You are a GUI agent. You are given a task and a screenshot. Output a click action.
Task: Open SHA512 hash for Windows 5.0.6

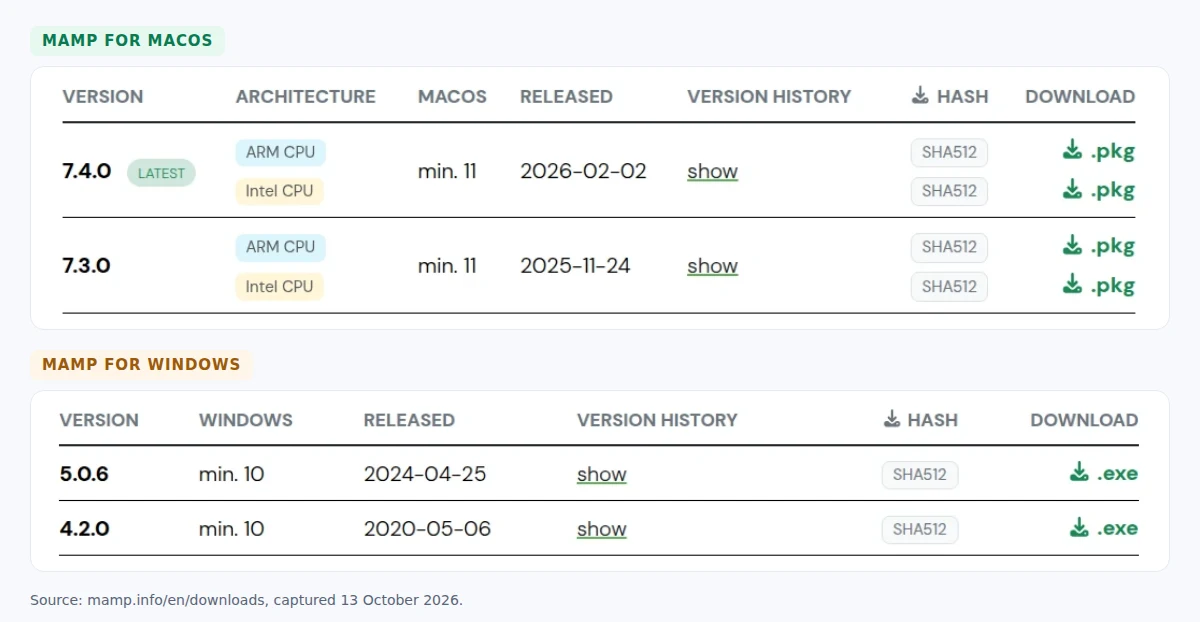click(920, 475)
